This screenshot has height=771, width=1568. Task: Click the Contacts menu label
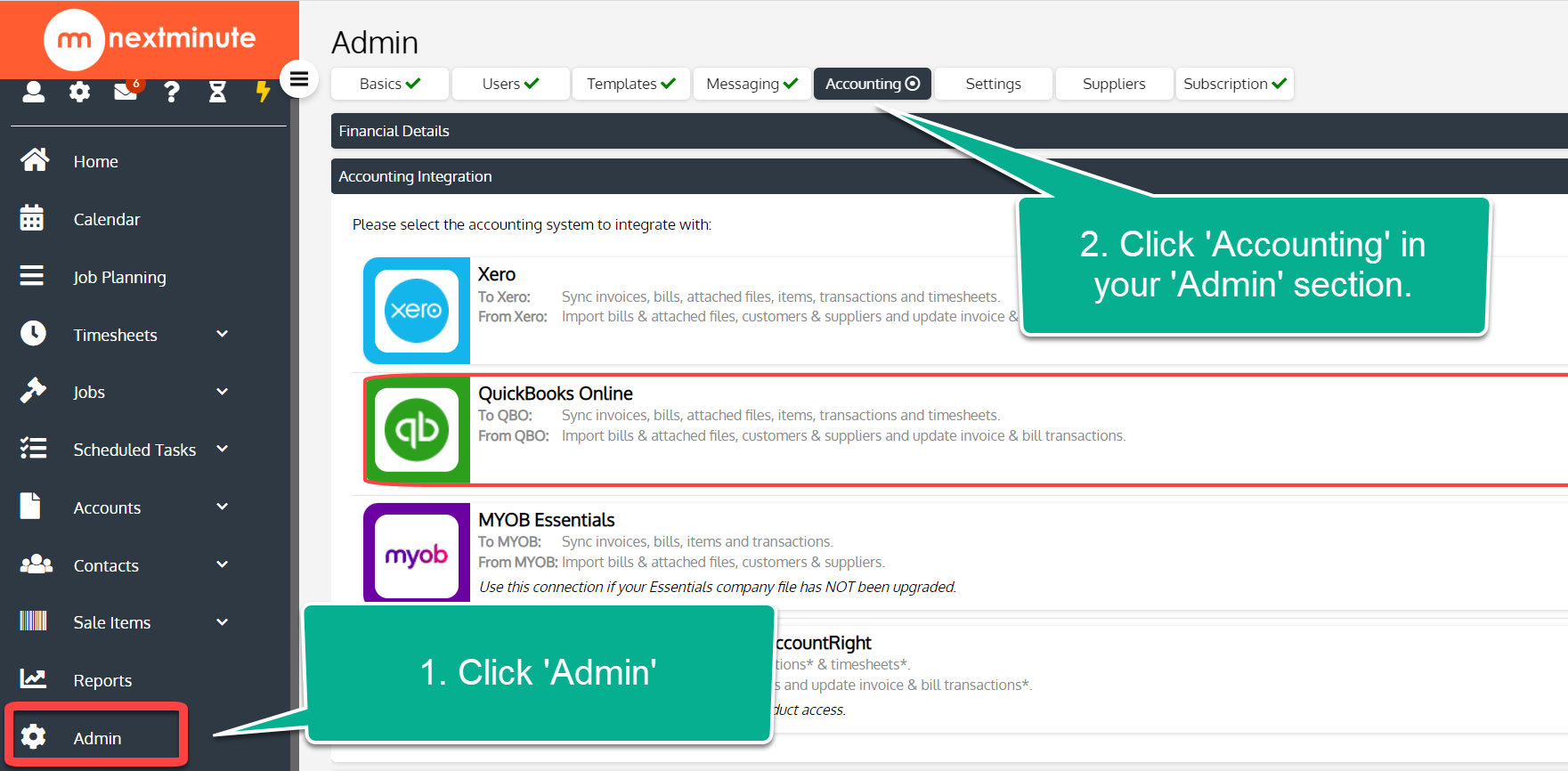[106, 565]
